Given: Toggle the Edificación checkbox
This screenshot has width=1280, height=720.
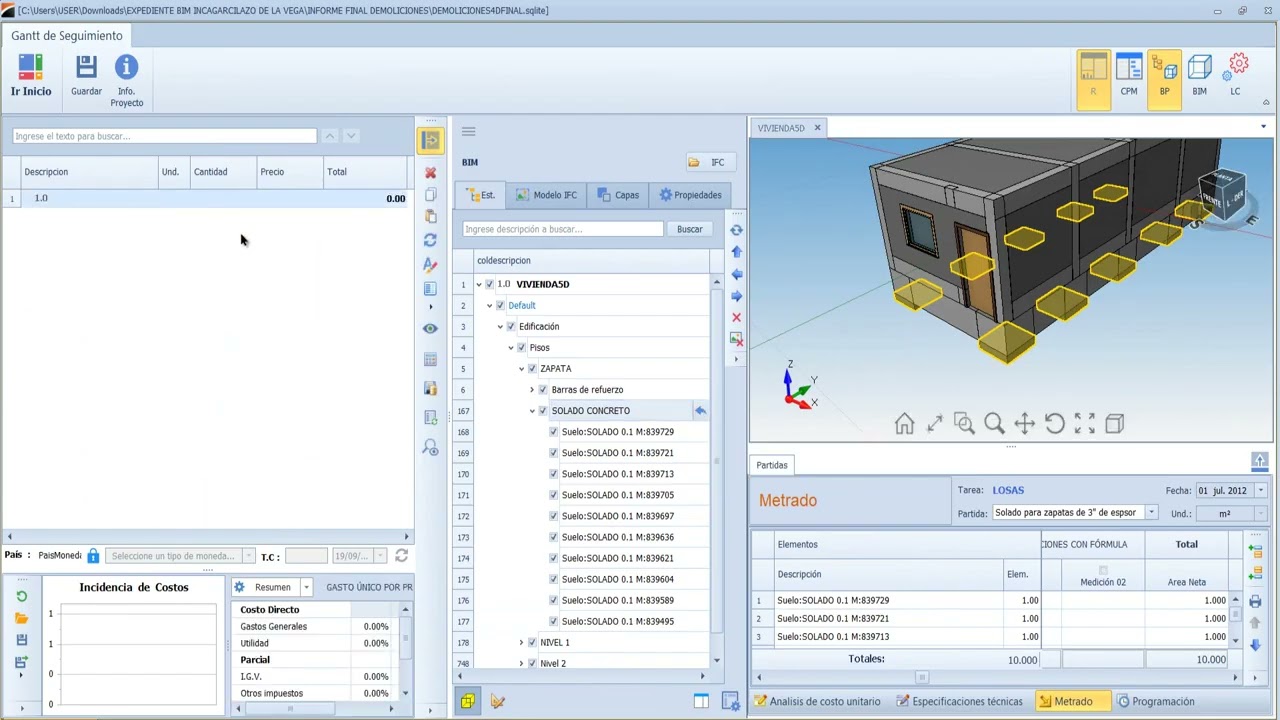Looking at the screenshot, I should [x=511, y=326].
